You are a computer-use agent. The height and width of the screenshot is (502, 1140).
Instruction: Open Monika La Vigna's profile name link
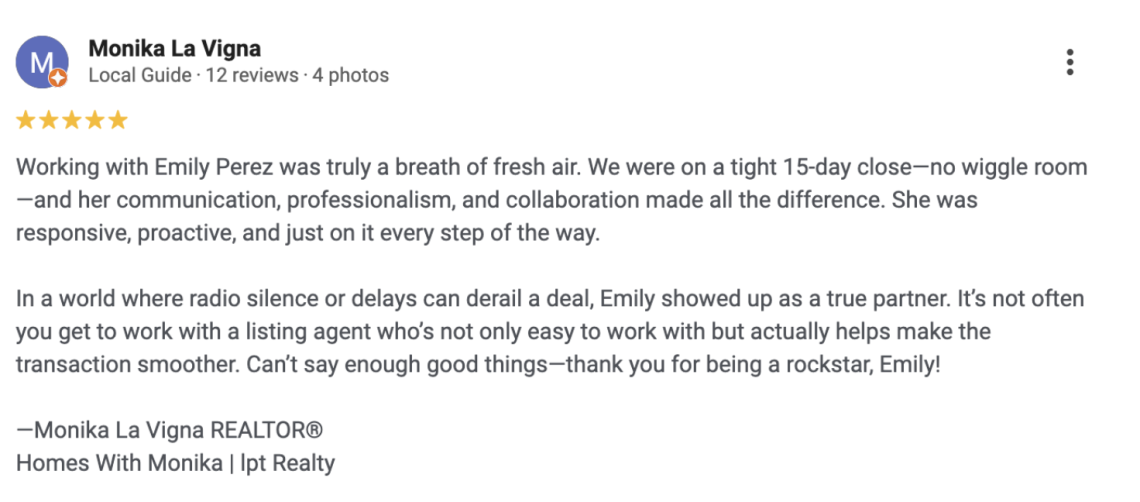174,49
